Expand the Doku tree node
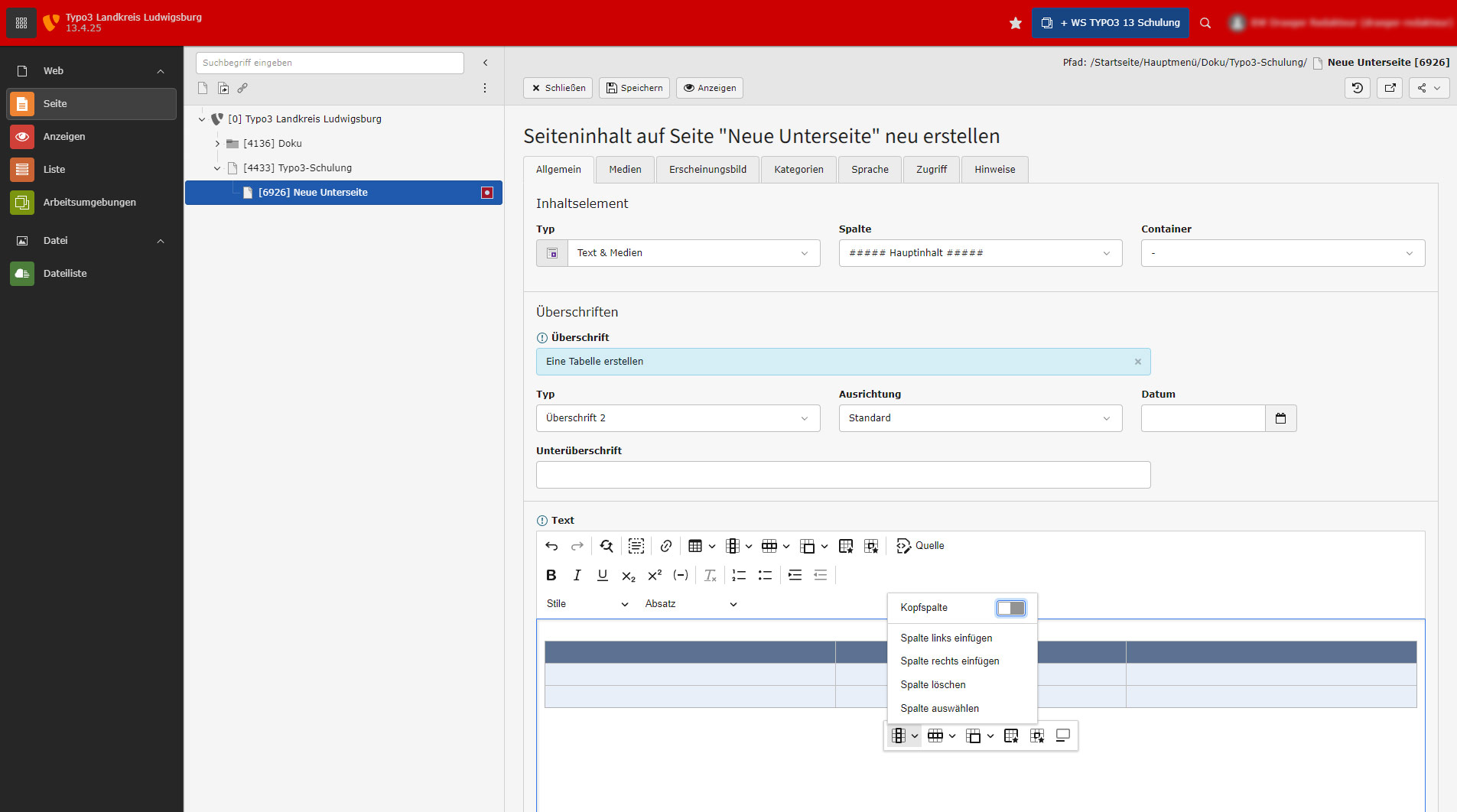Image resolution: width=1457 pixels, height=812 pixels. click(x=217, y=144)
